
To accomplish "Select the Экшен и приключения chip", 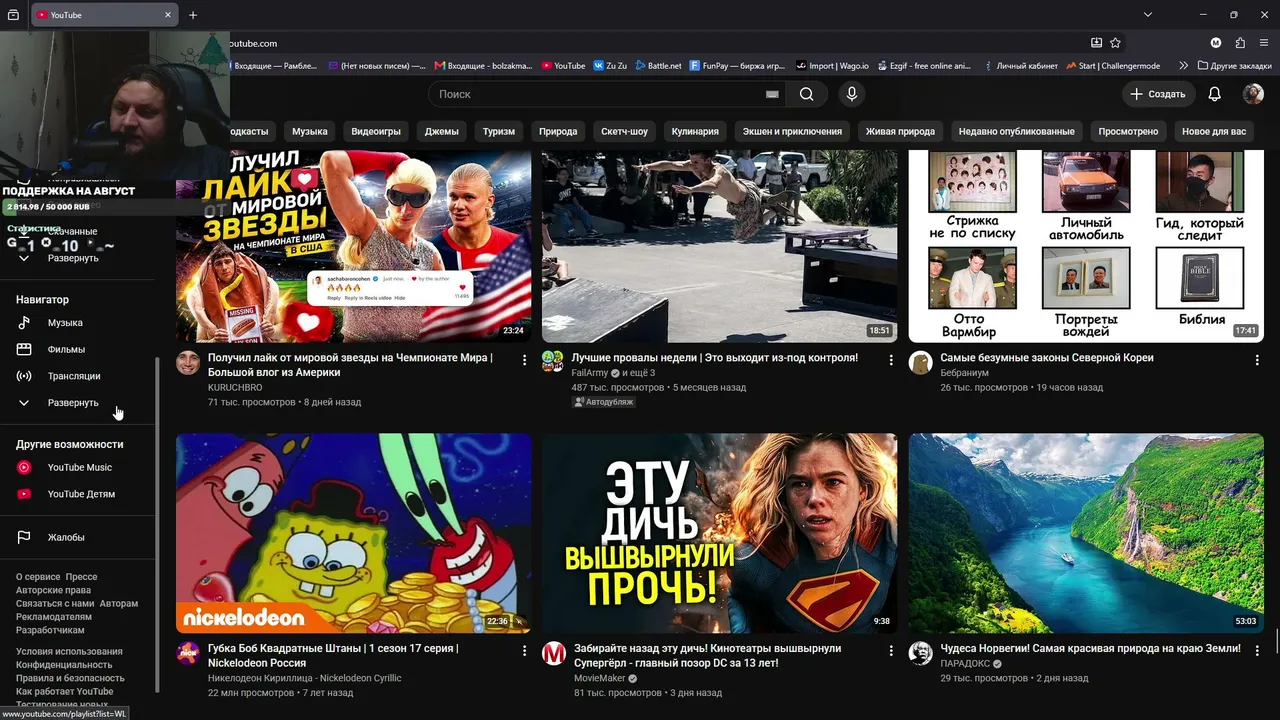I will (792, 131).
